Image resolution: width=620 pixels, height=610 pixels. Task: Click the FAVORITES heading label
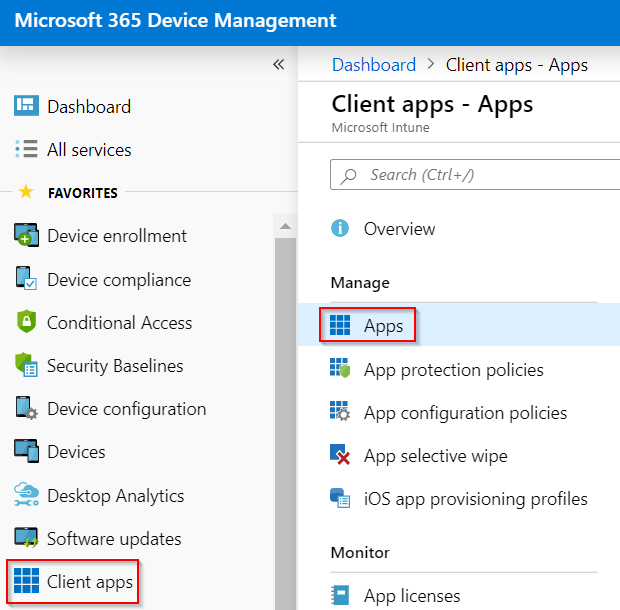(83, 193)
